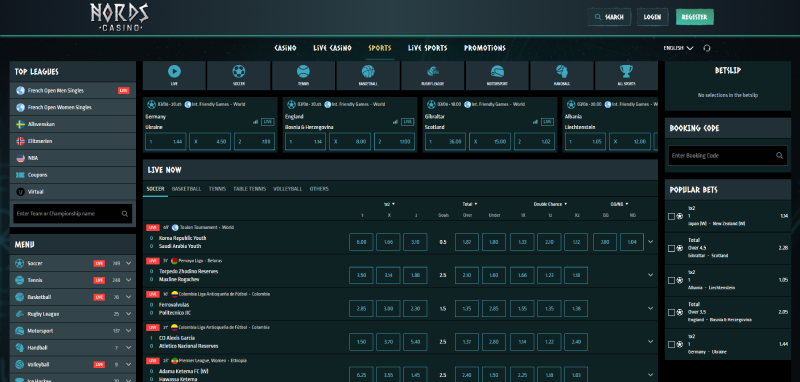The width and height of the screenshot is (800, 382).
Task: Select the Soccer ball category icon
Action: 239,71
